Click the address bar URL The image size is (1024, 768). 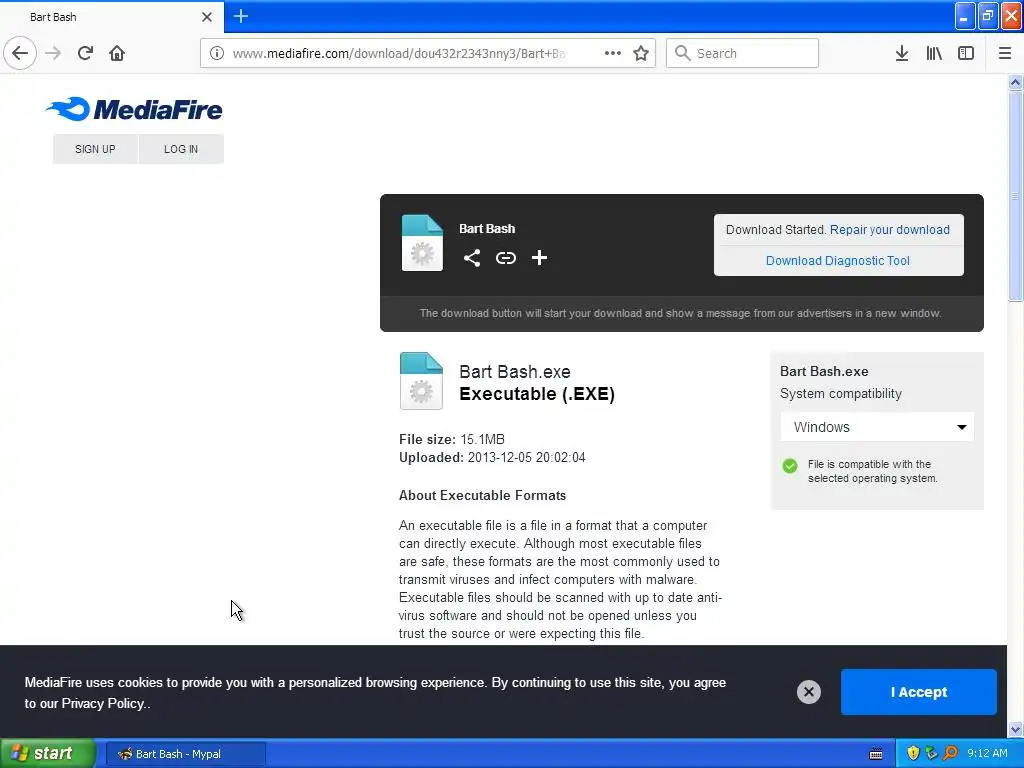point(399,54)
